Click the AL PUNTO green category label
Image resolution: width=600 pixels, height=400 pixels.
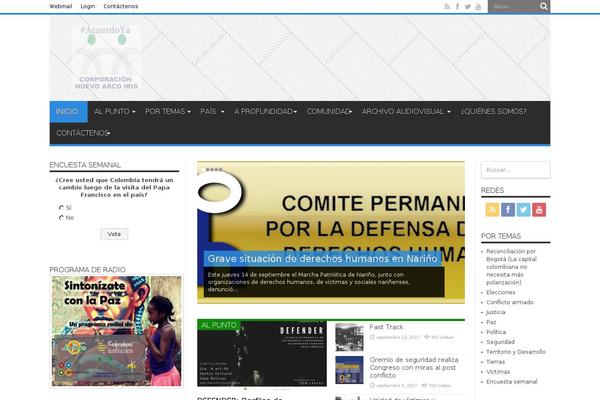pyautogui.click(x=218, y=325)
